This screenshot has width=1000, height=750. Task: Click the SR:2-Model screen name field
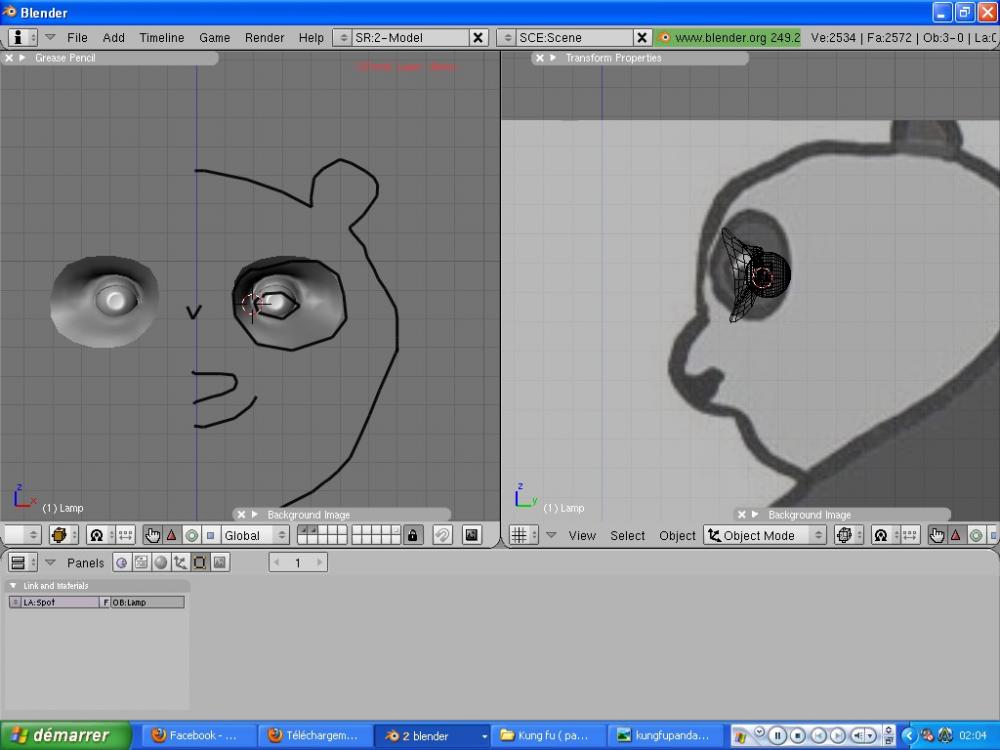pos(410,38)
